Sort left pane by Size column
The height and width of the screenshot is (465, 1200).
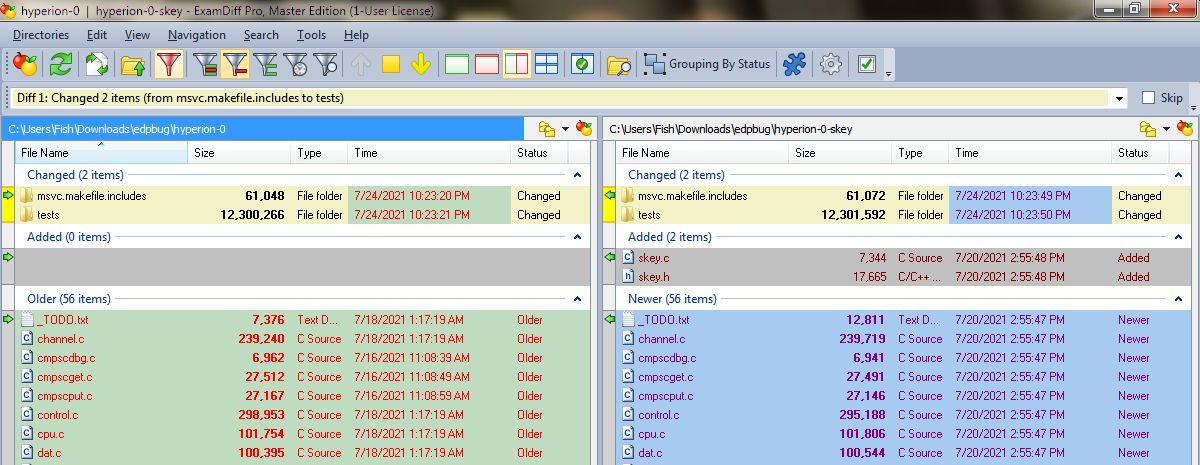tap(240, 153)
